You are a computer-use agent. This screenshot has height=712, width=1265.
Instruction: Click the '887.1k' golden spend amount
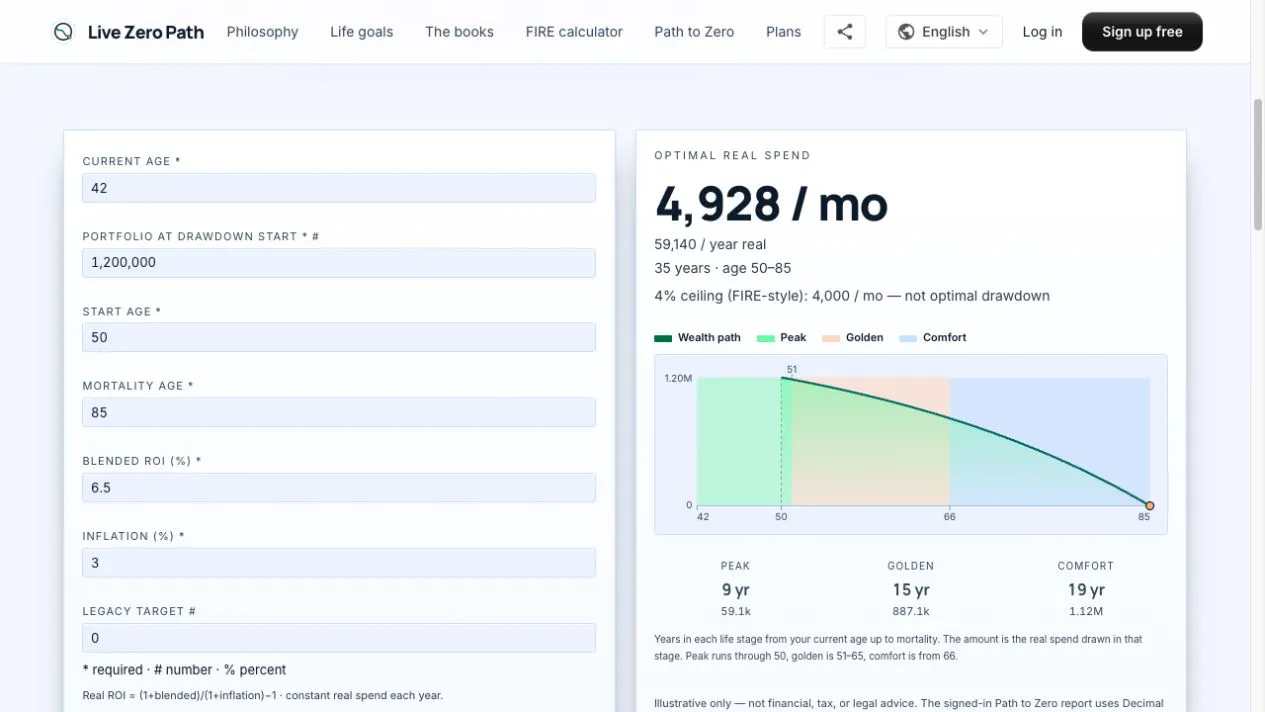coord(911,611)
